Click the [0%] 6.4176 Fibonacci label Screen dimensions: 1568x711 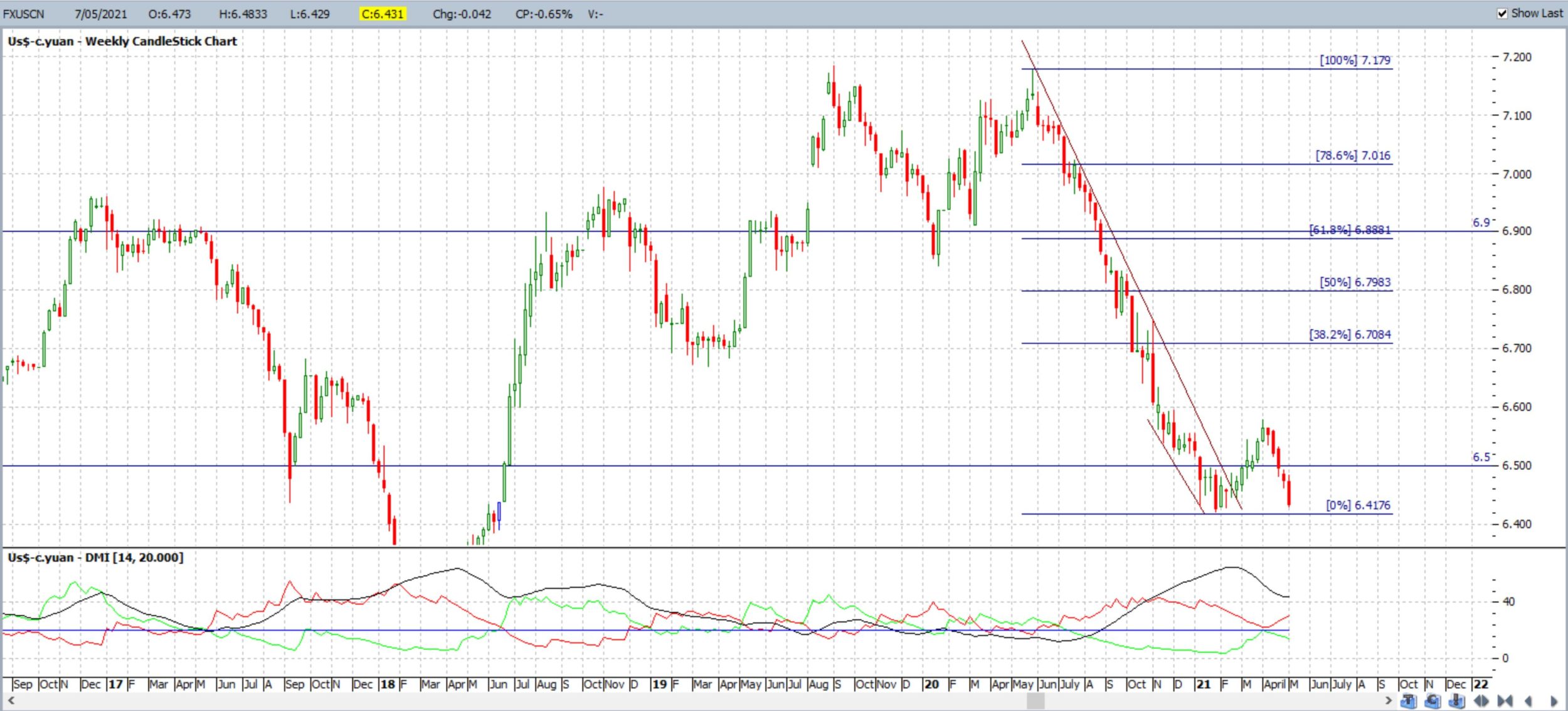click(x=1358, y=505)
